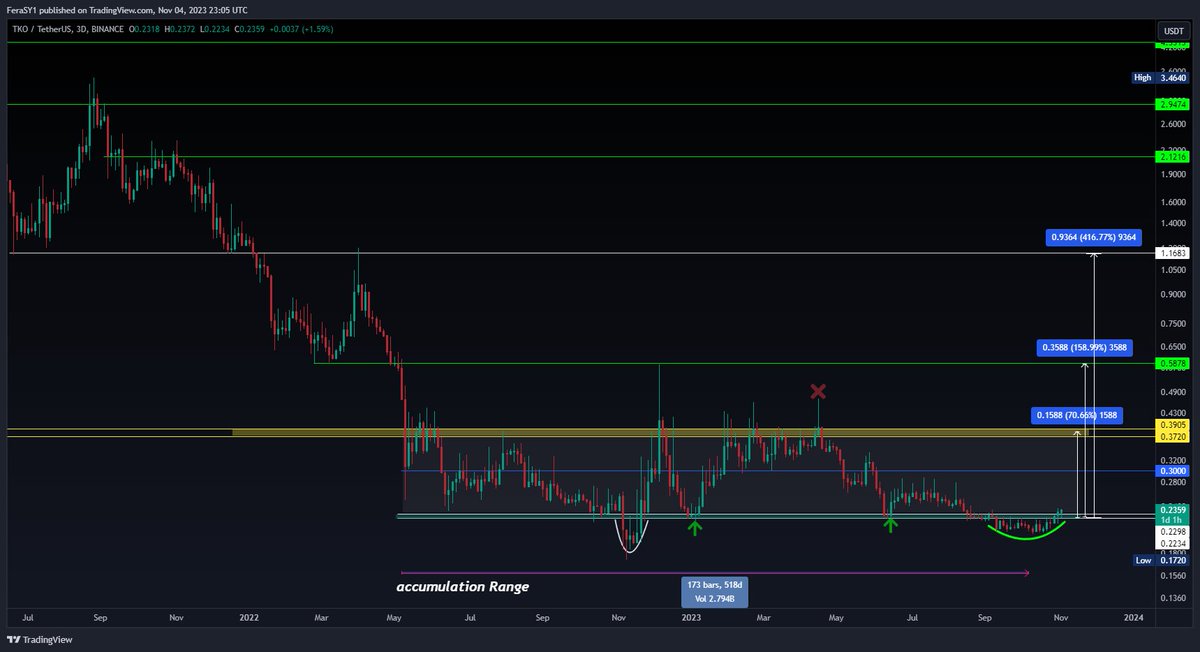
Task: Click the 0.2298 price label
Action: 1172,532
